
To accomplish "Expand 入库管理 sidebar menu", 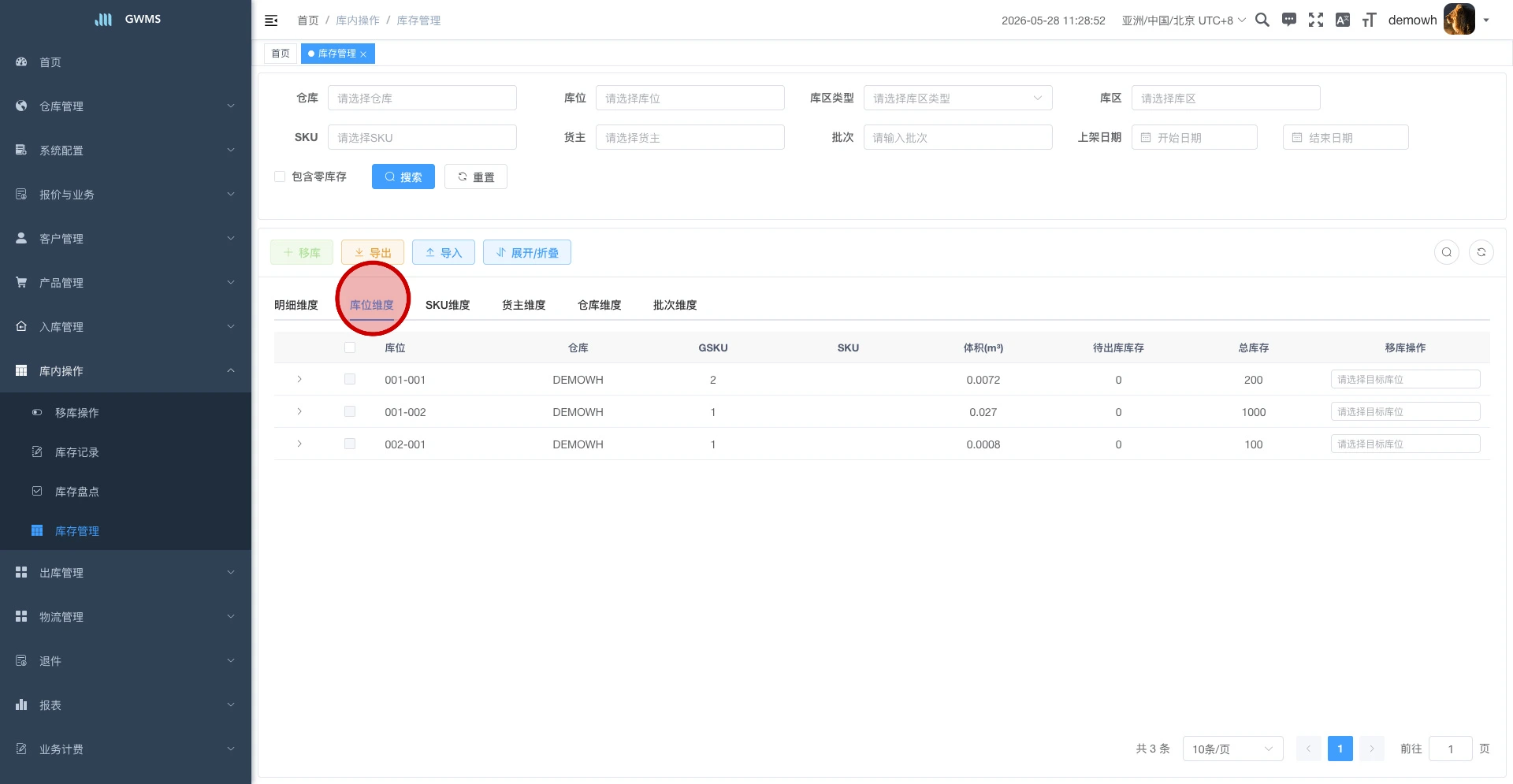I will pyautogui.click(x=126, y=327).
